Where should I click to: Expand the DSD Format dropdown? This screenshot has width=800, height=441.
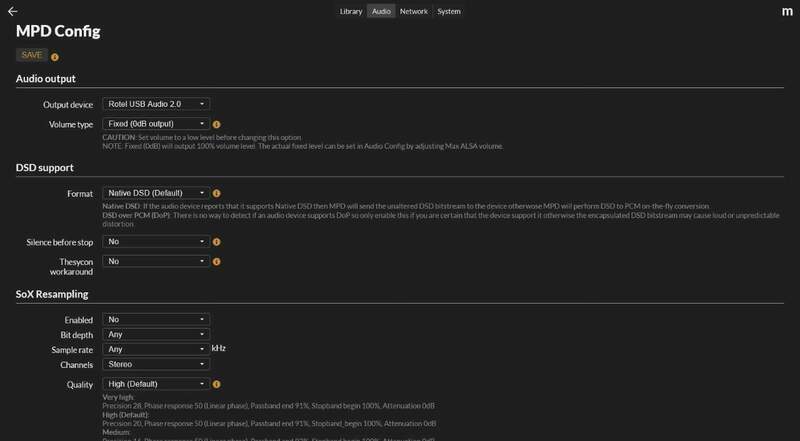155,193
